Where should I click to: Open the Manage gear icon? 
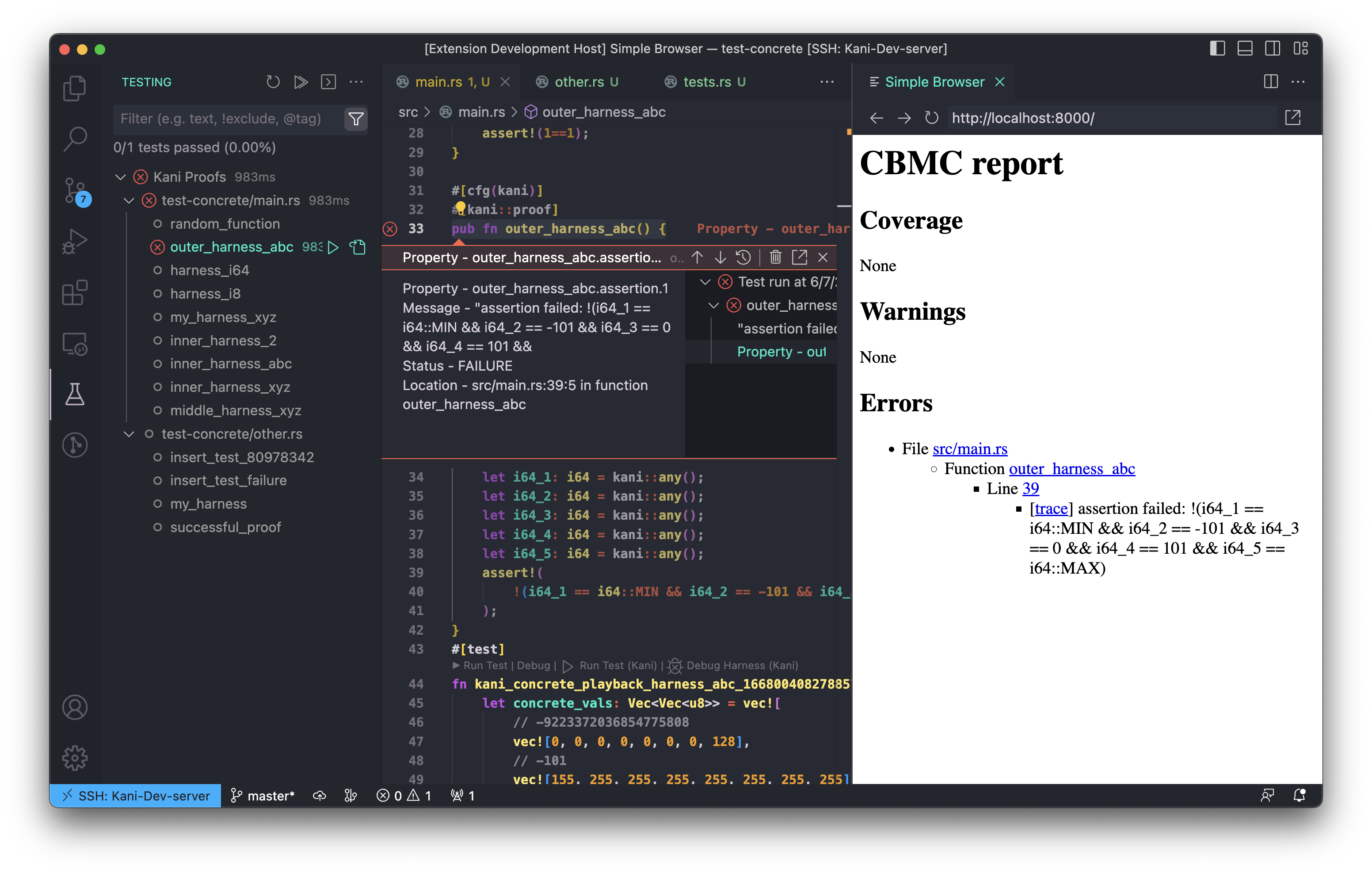[75, 758]
